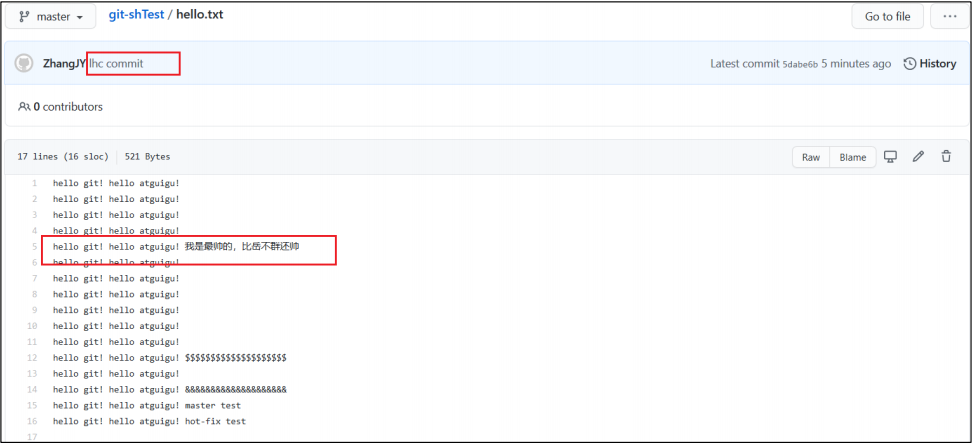Click the trash delete file icon
973x444 pixels.
click(946, 157)
